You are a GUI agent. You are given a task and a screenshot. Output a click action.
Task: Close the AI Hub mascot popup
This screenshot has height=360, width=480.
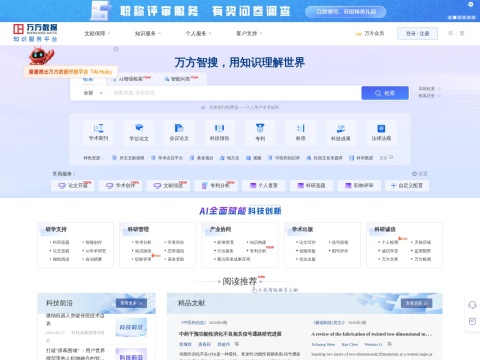click(116, 49)
